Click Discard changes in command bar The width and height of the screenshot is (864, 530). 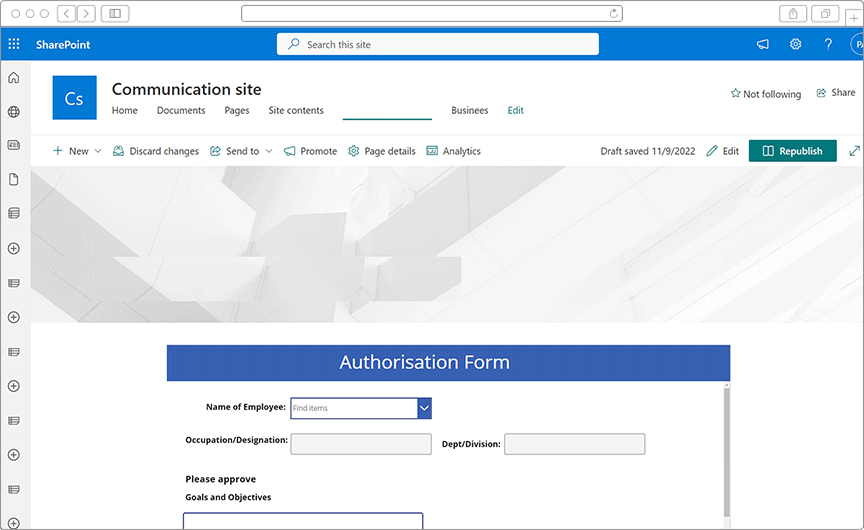coord(155,151)
